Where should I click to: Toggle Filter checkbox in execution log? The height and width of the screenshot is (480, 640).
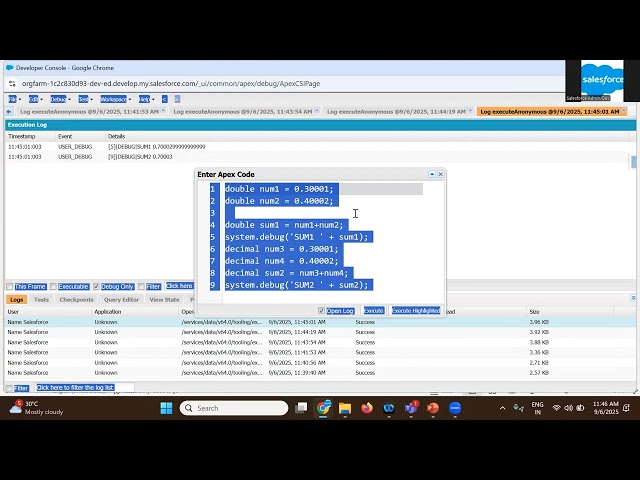point(141,287)
